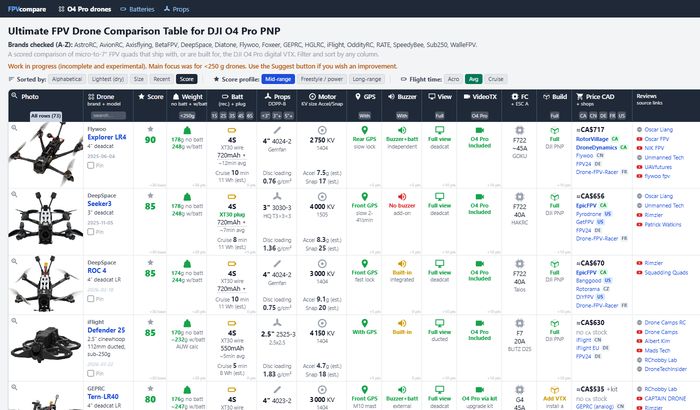Click the orange Built-in buzzer icon in ROC 4 row
The image size is (700, 410).
[402, 264]
